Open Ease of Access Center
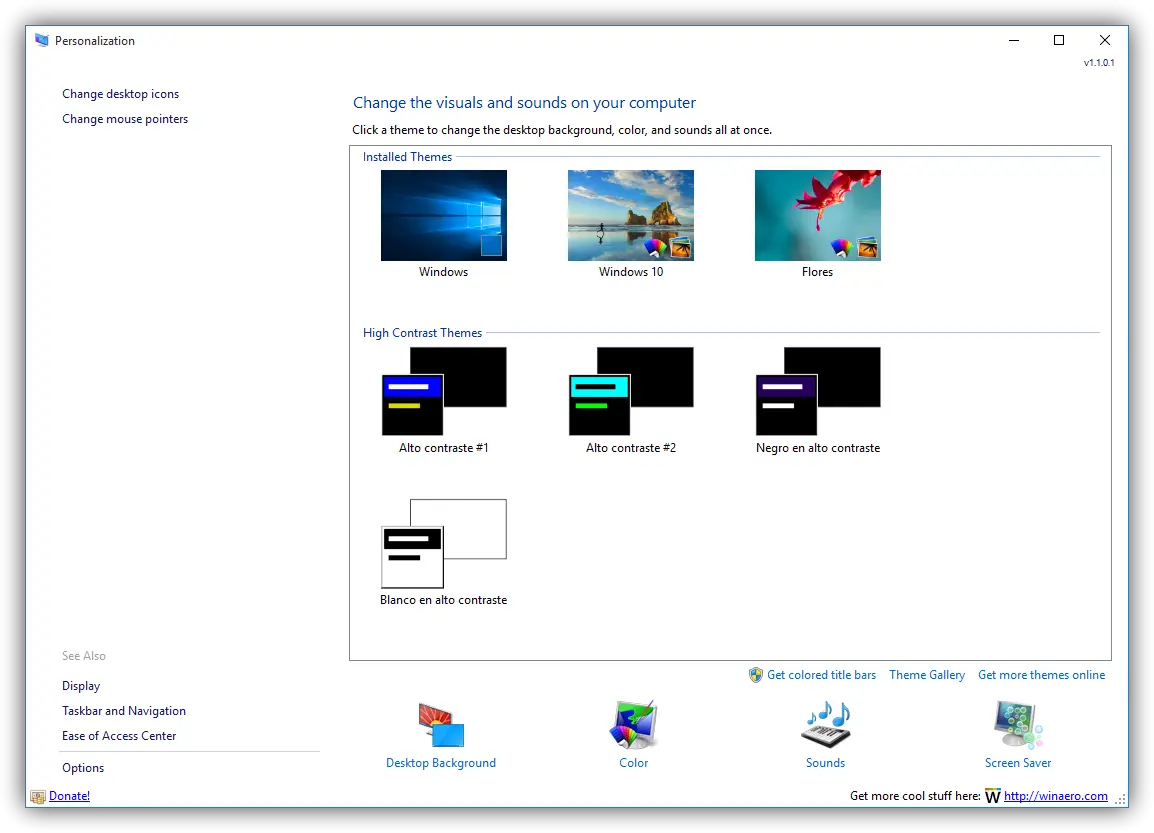1154x833 pixels. tap(119, 736)
